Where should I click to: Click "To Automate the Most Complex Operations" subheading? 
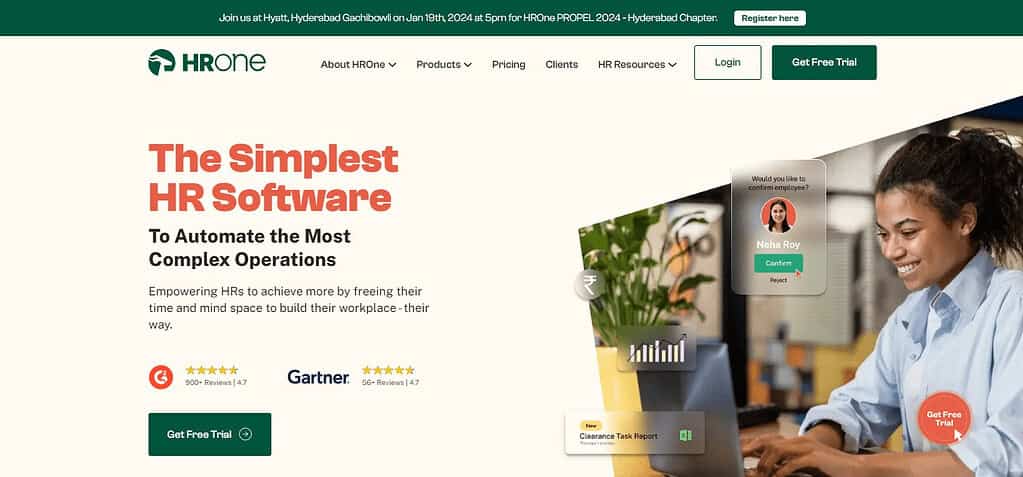click(250, 248)
